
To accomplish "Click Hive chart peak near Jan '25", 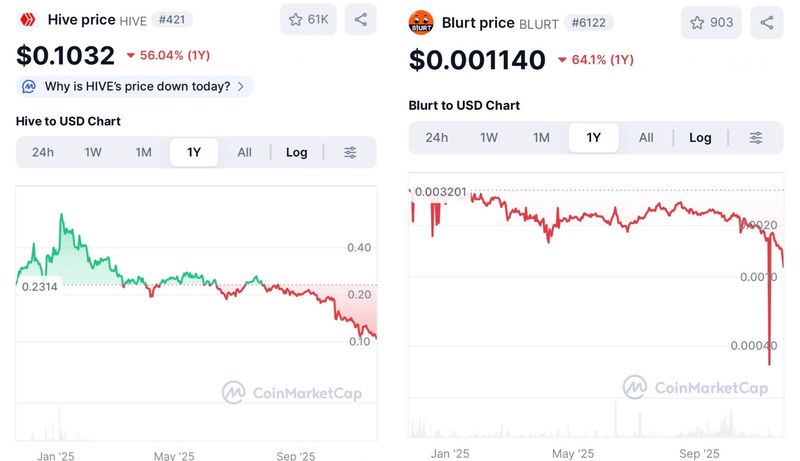I will coord(62,214).
